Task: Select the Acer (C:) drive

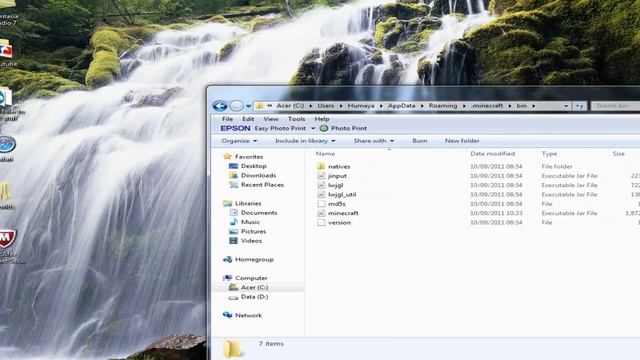Action: pyautogui.click(x=254, y=287)
